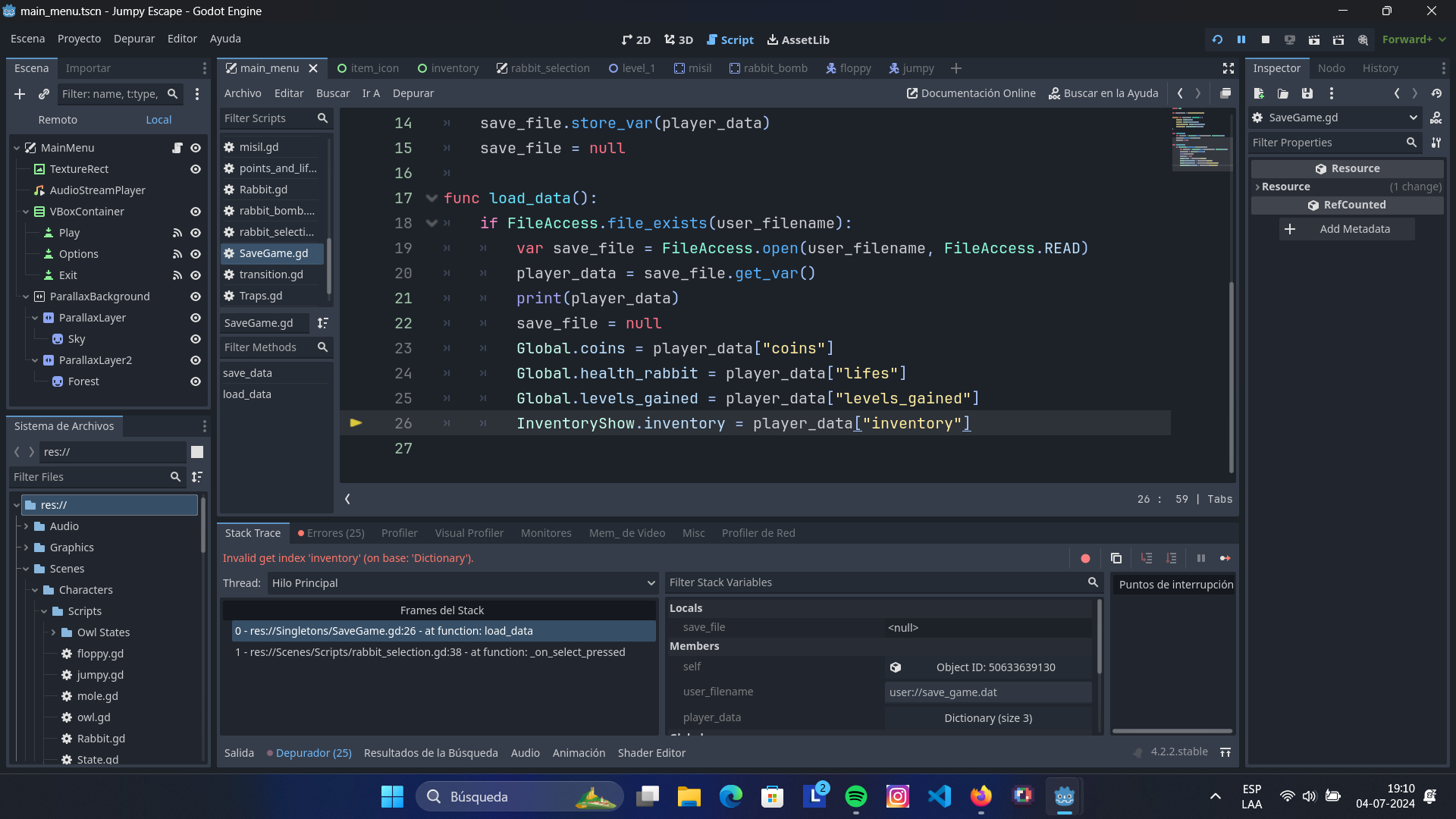This screenshot has width=1456, height=819.
Task: Open Documentación Online
Action: tap(971, 93)
